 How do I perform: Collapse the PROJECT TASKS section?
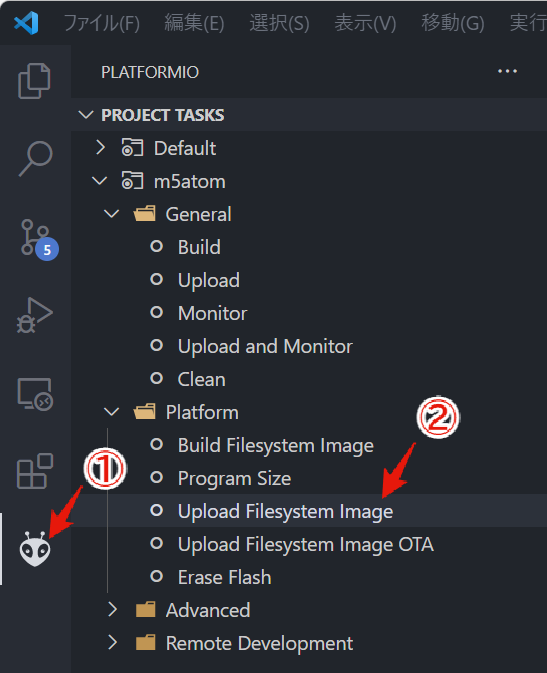(x=86, y=115)
